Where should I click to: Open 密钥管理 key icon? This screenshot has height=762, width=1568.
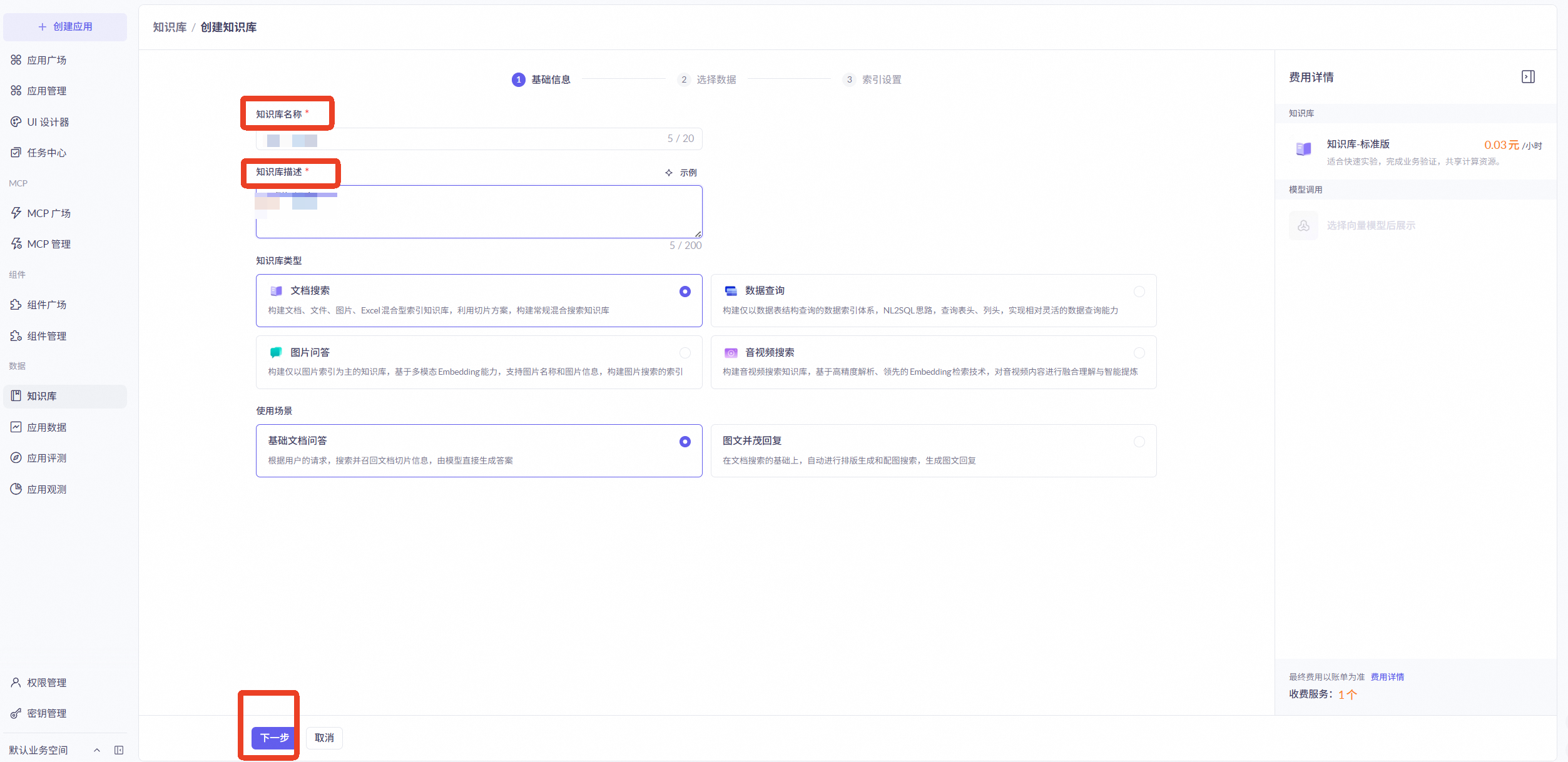point(16,713)
